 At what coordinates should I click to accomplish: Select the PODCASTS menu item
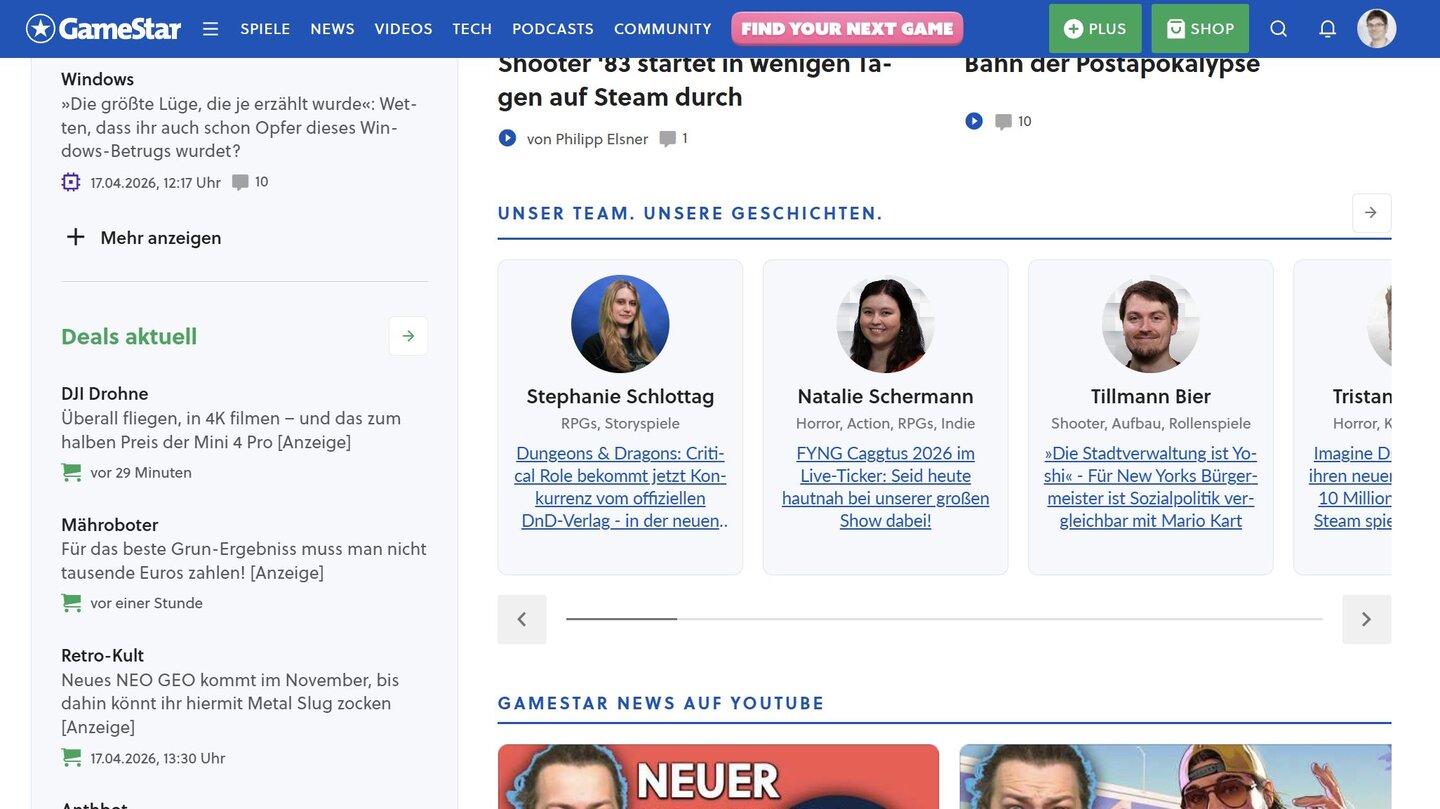click(552, 29)
